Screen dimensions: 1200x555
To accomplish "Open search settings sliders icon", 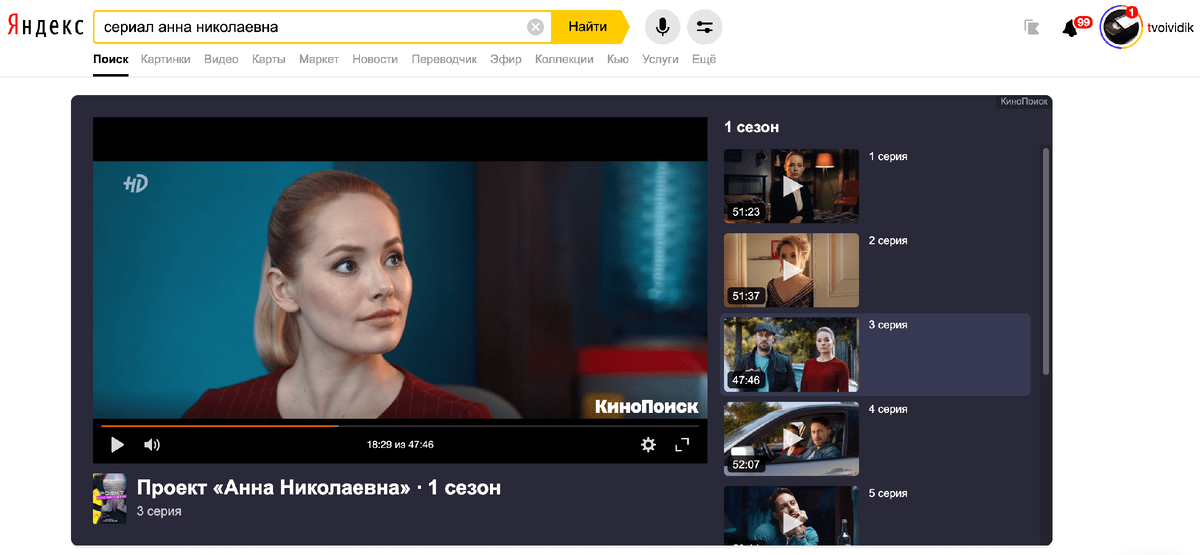I will pyautogui.click(x=705, y=27).
